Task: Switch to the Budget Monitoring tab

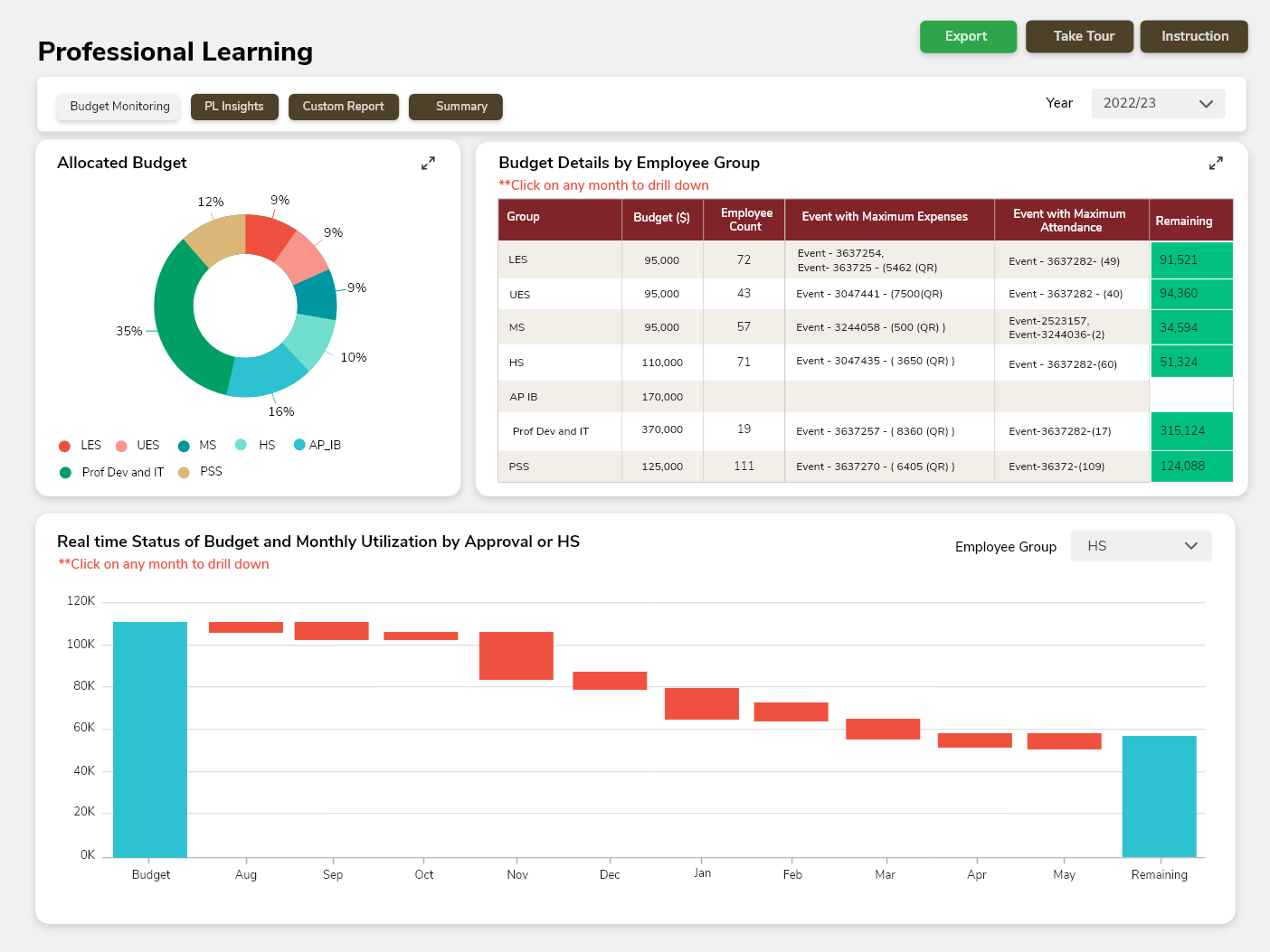Action: point(119,107)
